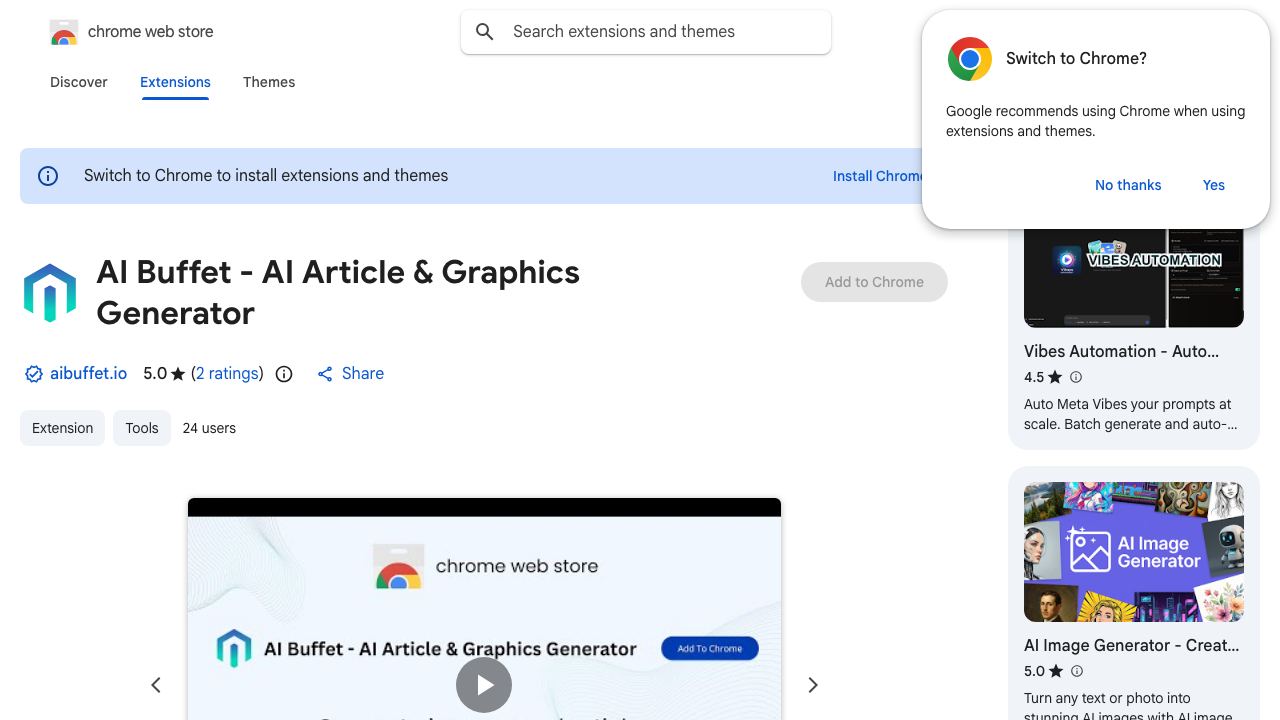
Task: Click the Vibes Automation description text
Action: (x=1130, y=415)
